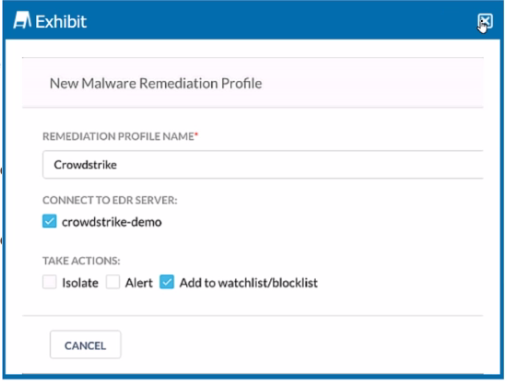This screenshot has width=507, height=381.
Task: Click the Connect to EDR Server label
Action: coord(110,200)
